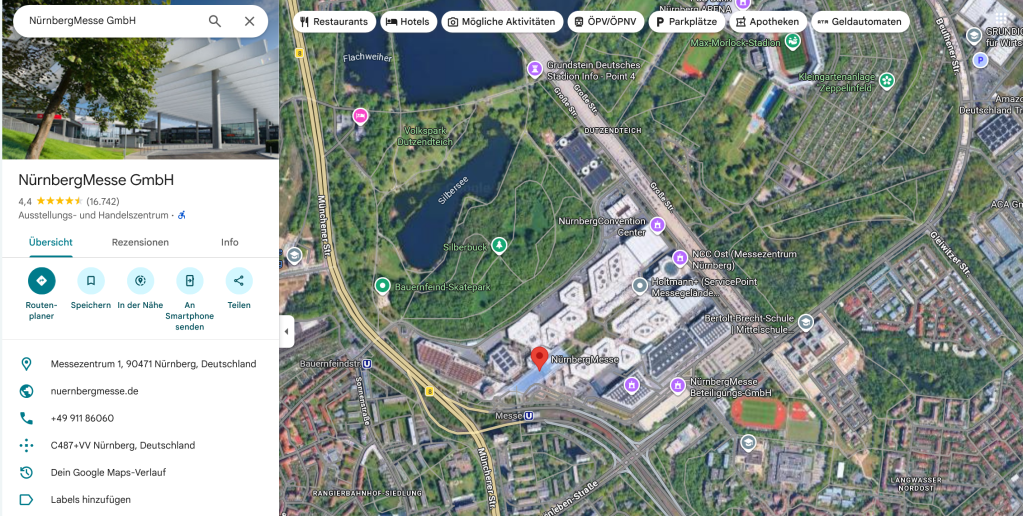Click the red NürnbergMesse map pin
The image size is (1023, 516).
coord(539,358)
